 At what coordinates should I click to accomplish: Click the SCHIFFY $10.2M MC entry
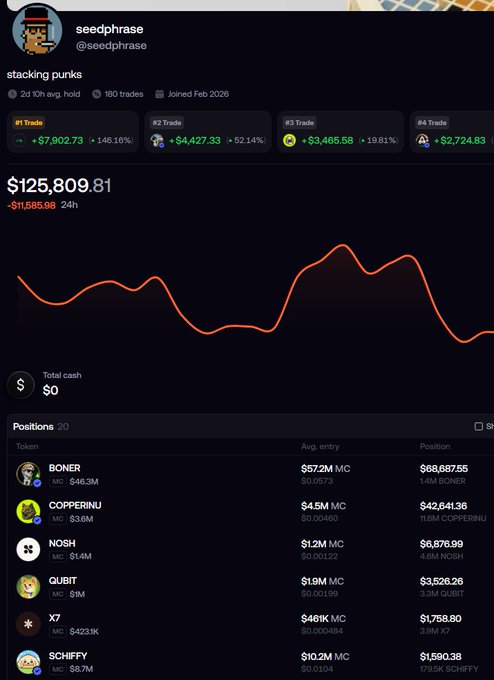pos(325,656)
